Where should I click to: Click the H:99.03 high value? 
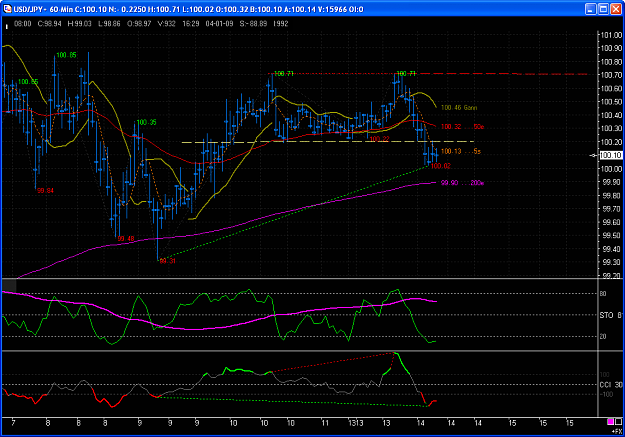pos(79,24)
